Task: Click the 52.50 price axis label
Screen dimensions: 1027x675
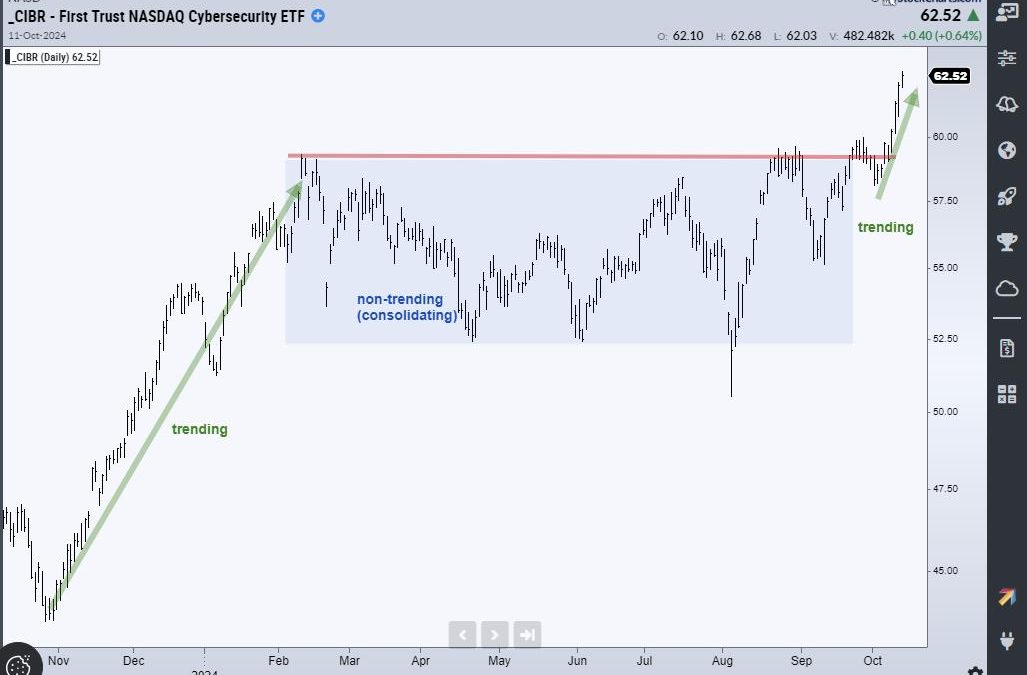Action: [x=946, y=338]
